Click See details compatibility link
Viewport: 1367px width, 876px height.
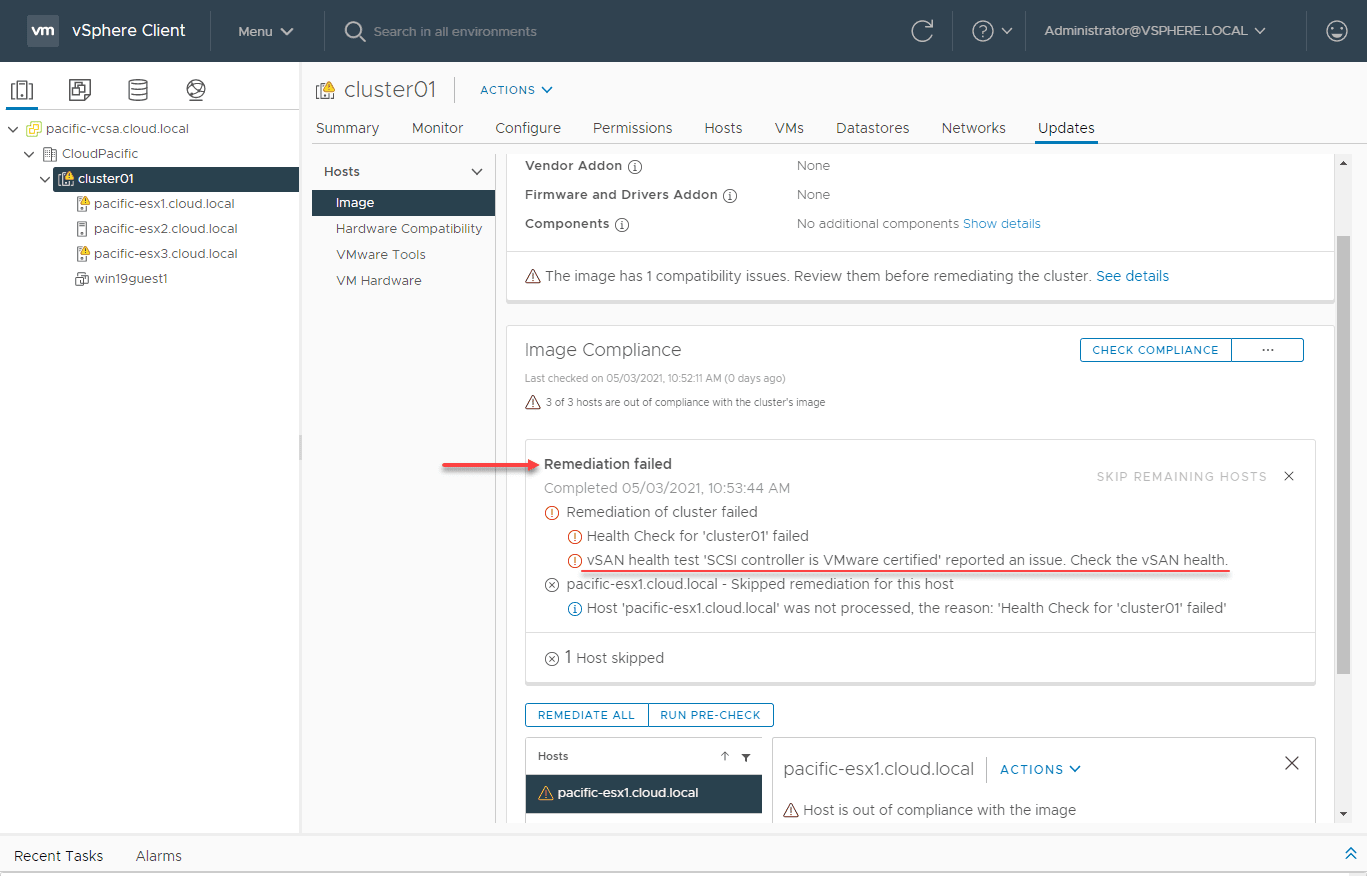point(1132,276)
